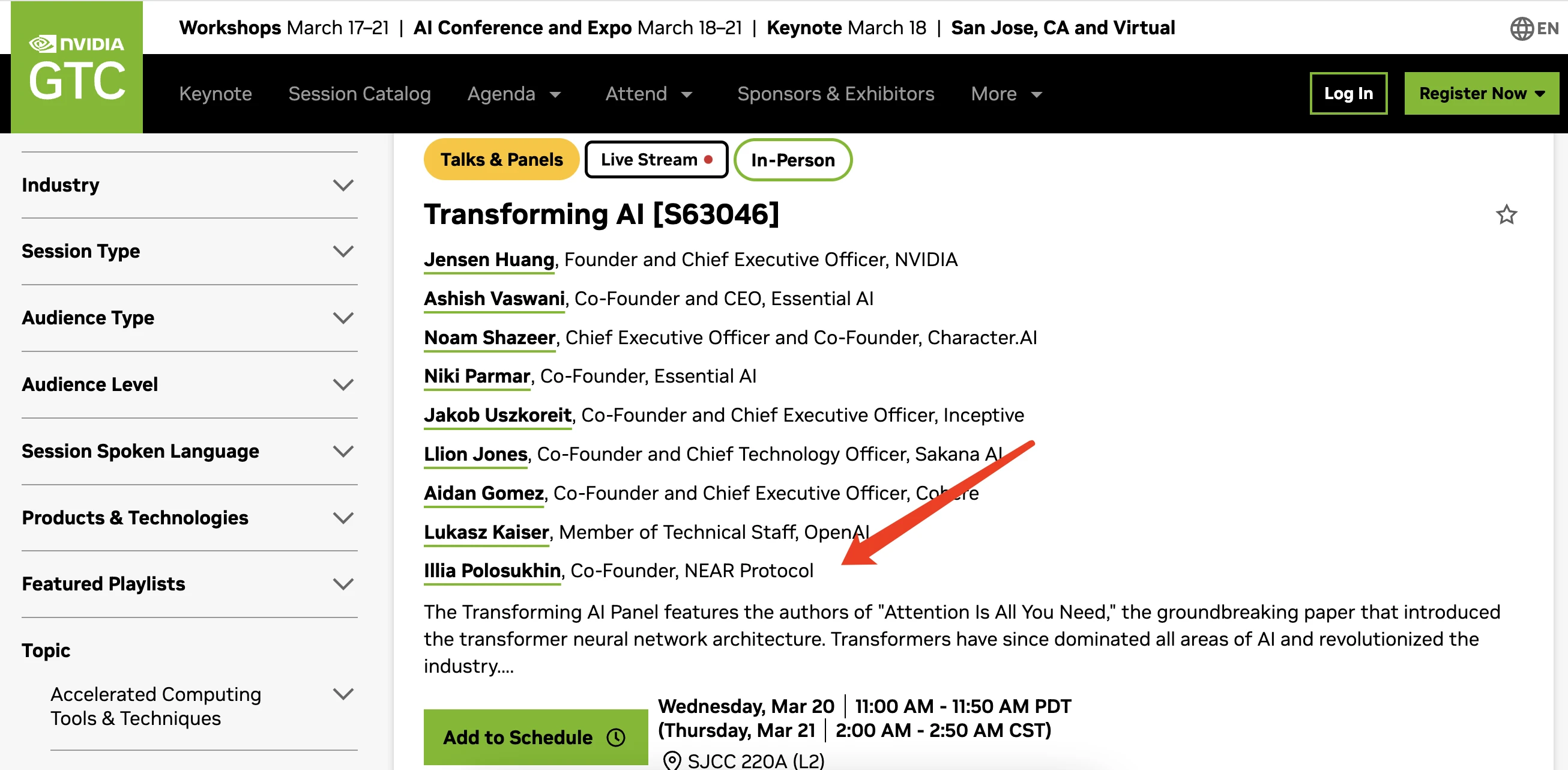Open Jensen Huang speaker link

point(489,259)
